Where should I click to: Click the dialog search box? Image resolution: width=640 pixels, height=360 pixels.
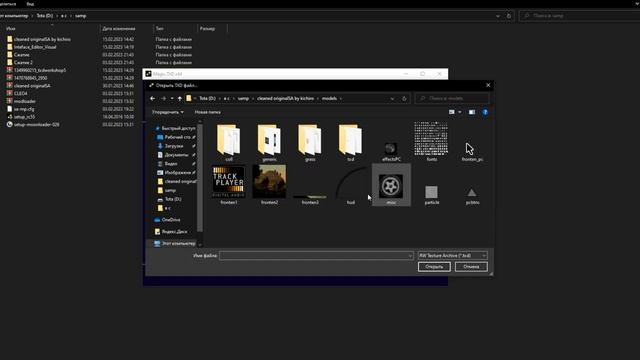452,98
